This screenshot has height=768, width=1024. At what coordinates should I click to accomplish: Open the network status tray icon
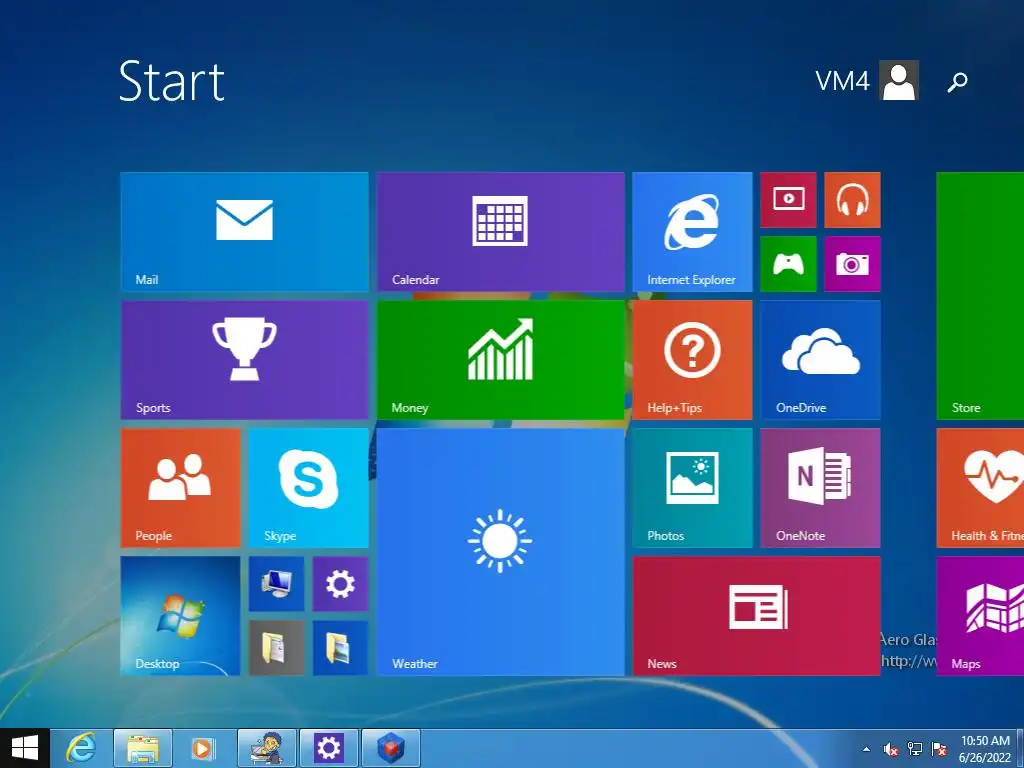click(915, 749)
